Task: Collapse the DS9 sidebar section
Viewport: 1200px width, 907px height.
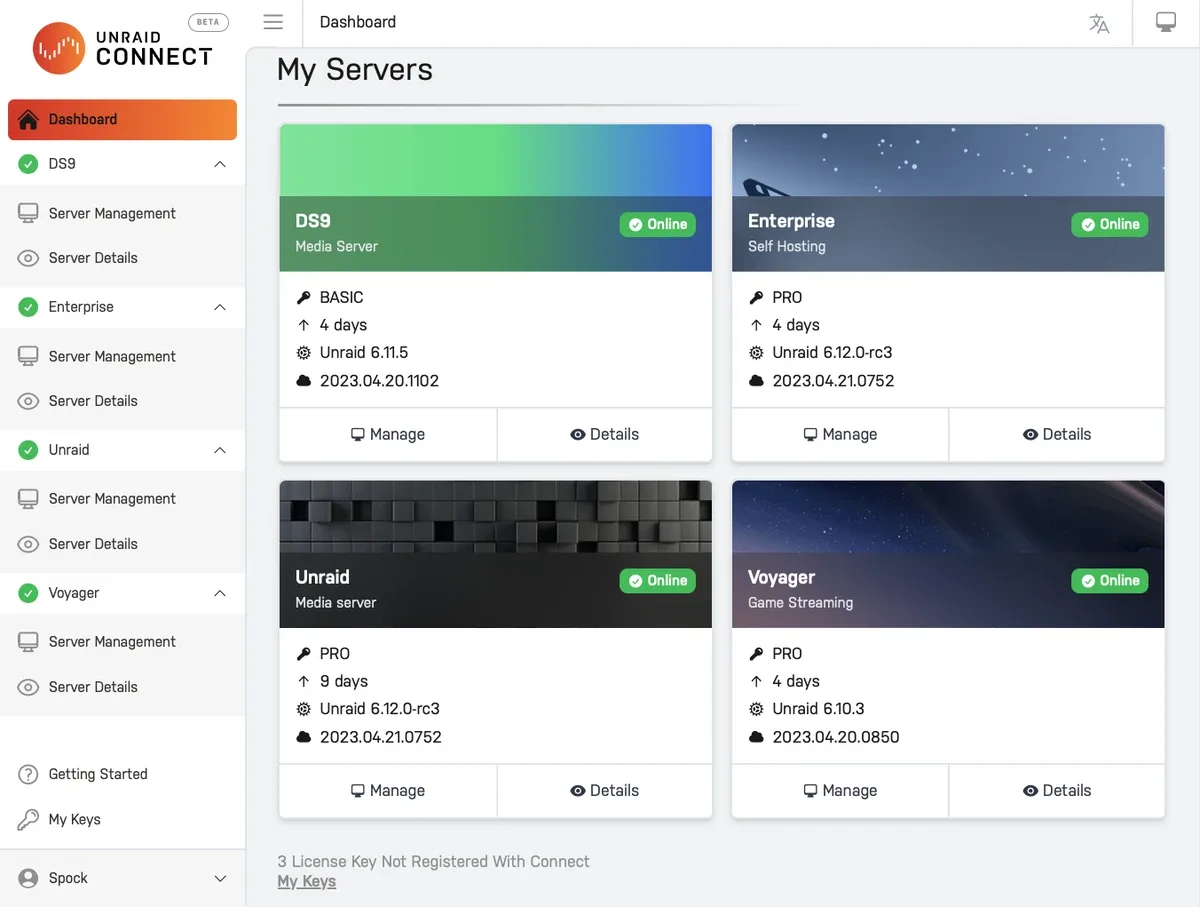Action: pyautogui.click(x=220, y=164)
